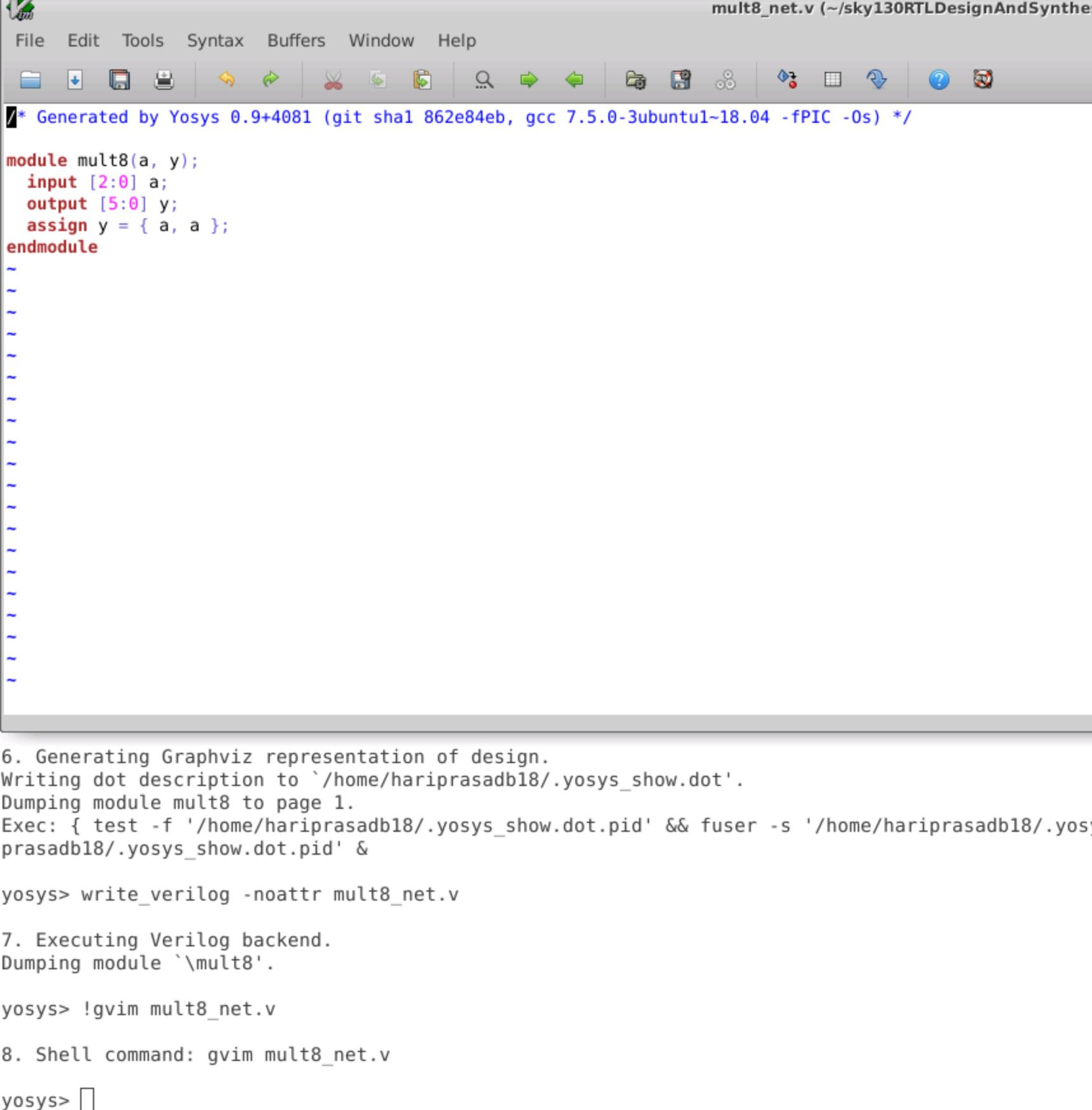Find next match with the green right arrow
This screenshot has width=1092, height=1110.
point(529,80)
